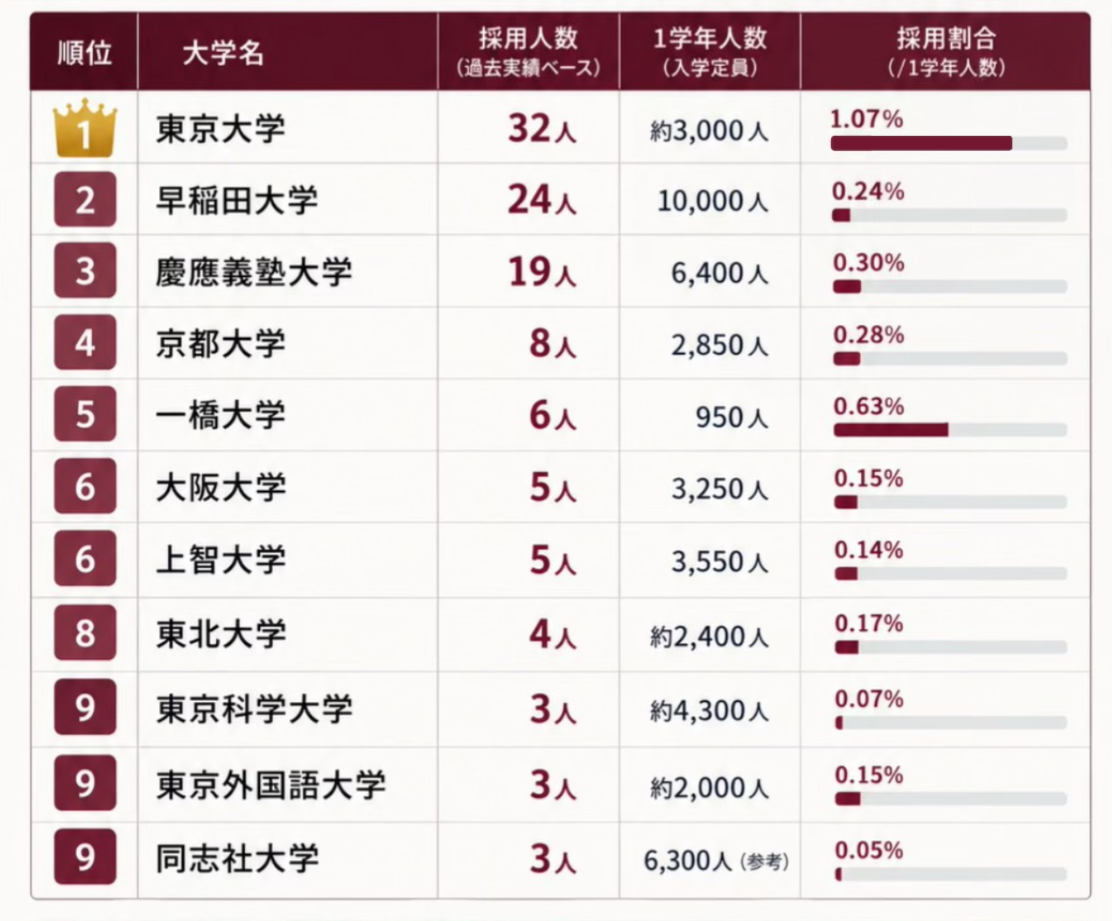Screen dimensions: 1112x921
Task: Select the 採用割合 column header
Action: (x=945, y=52)
